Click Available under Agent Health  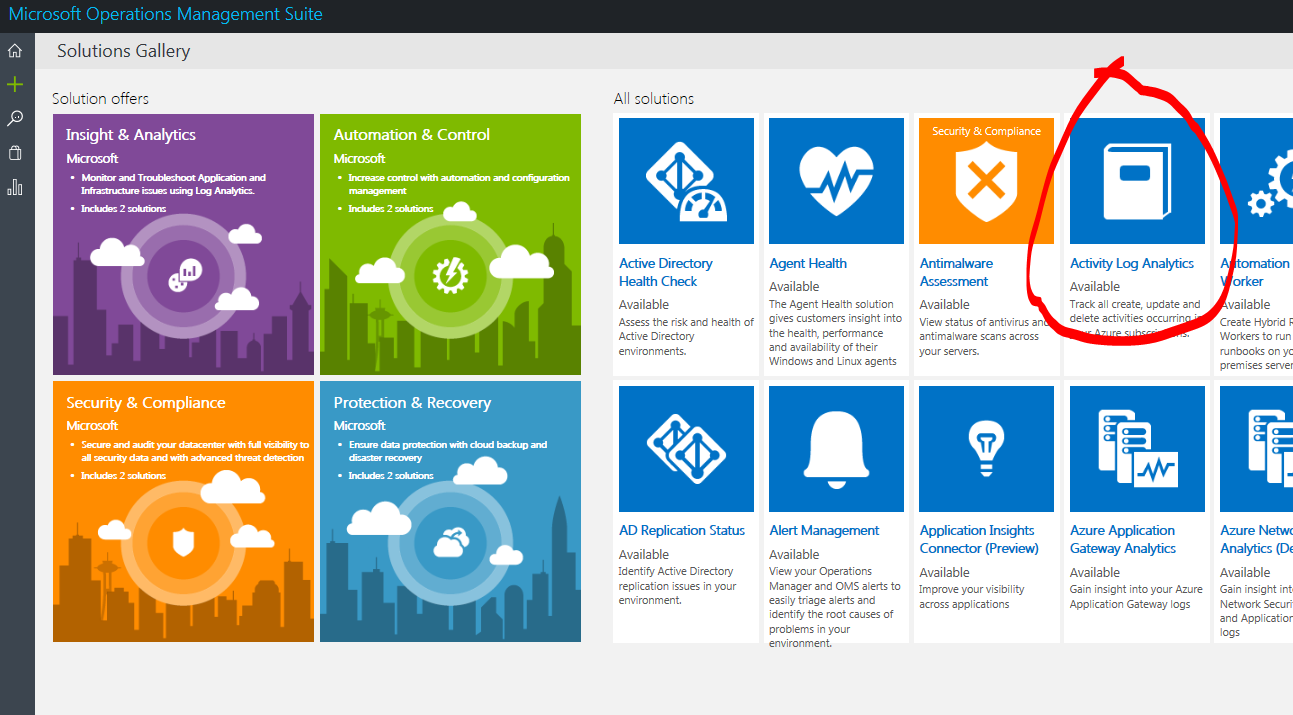tap(795, 286)
